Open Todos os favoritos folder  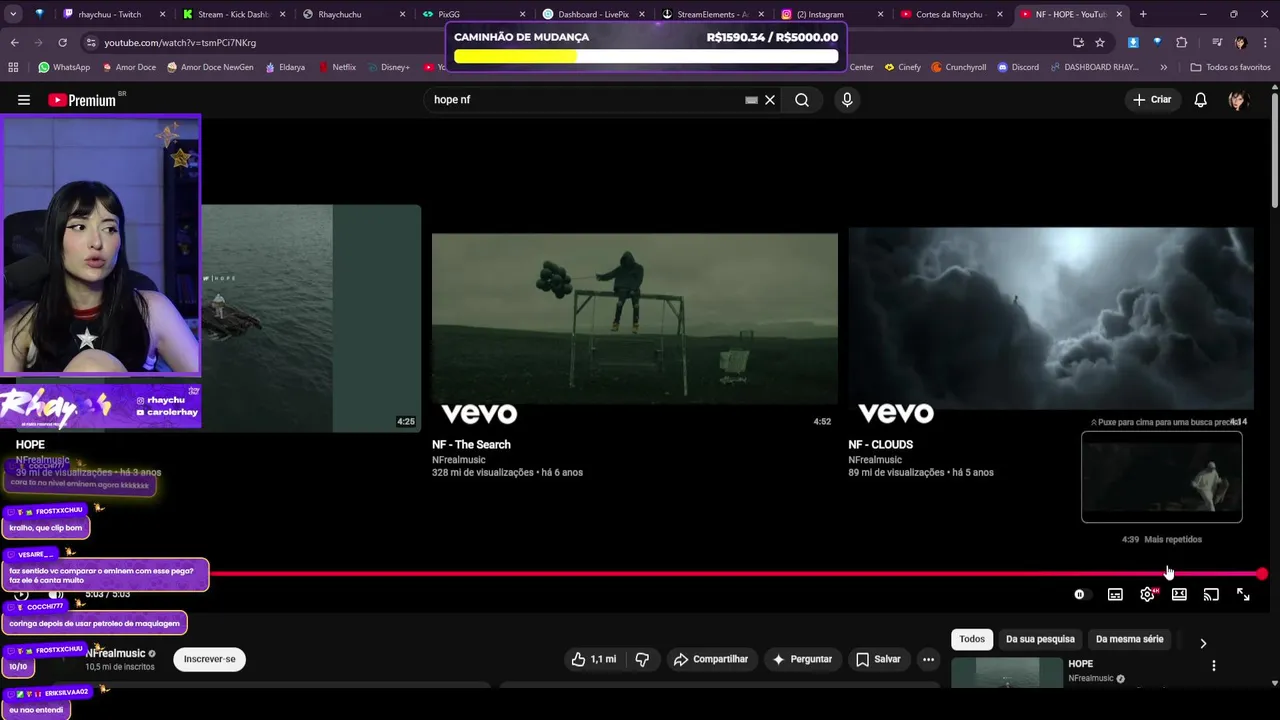pos(1230,67)
